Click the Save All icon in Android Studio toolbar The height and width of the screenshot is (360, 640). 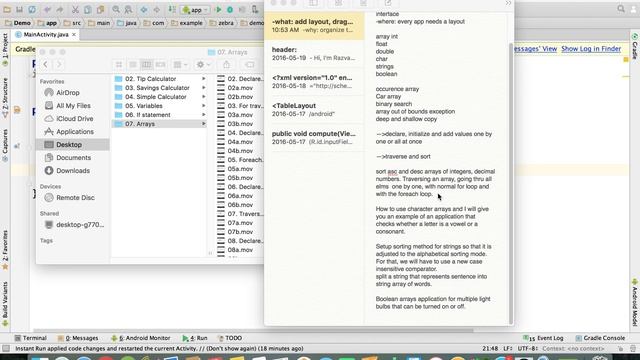[x=19, y=9]
